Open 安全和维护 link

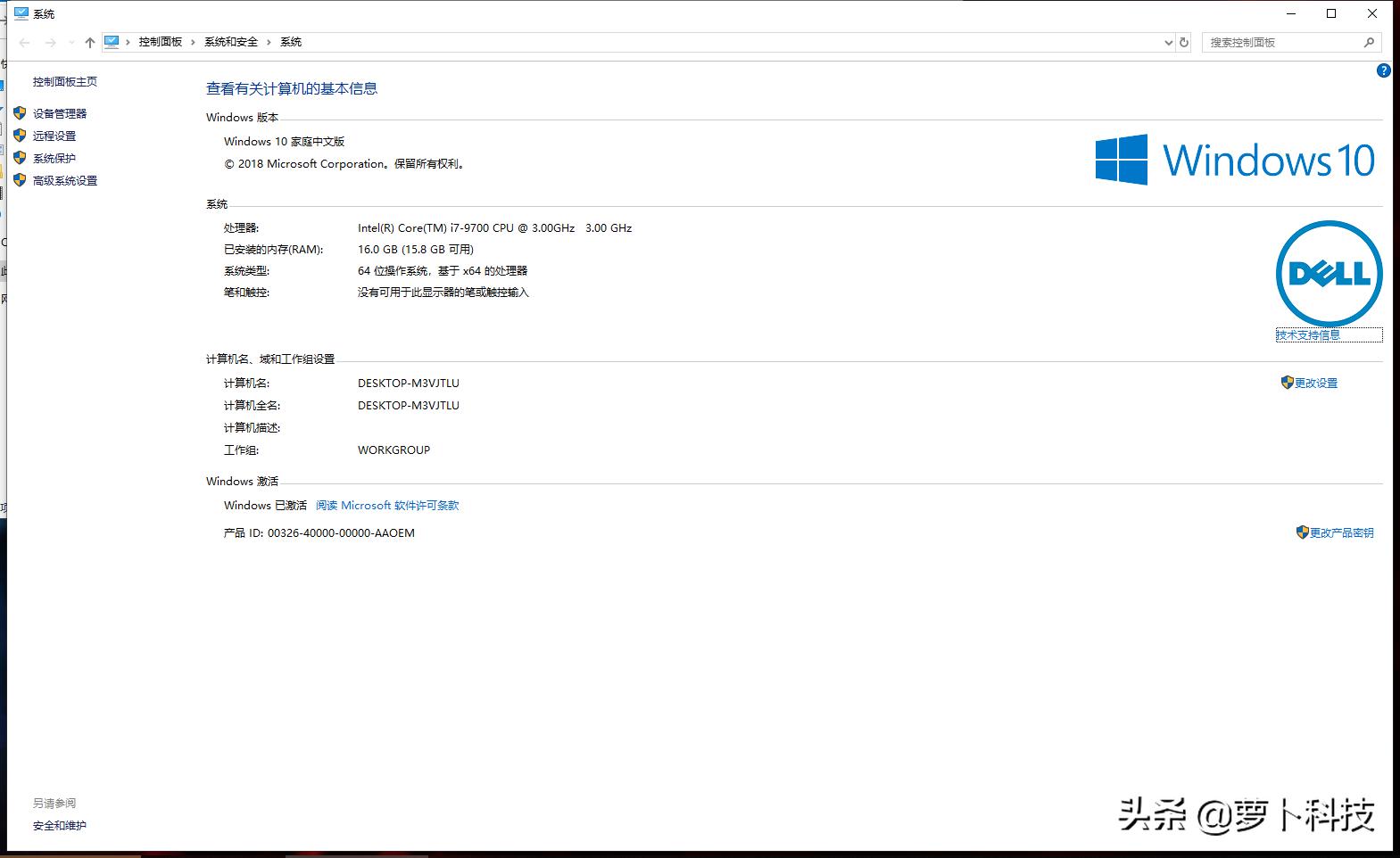(60, 826)
